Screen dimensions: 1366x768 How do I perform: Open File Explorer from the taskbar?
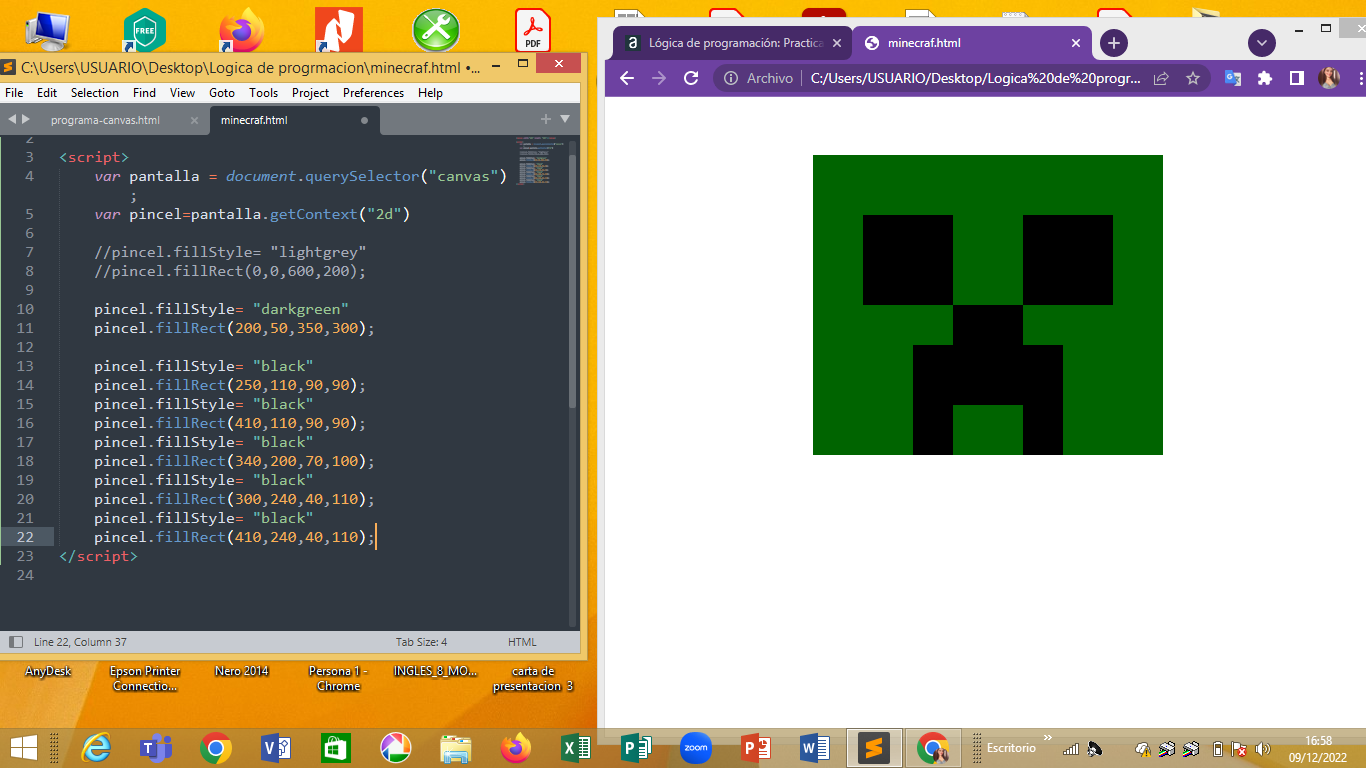click(x=456, y=747)
